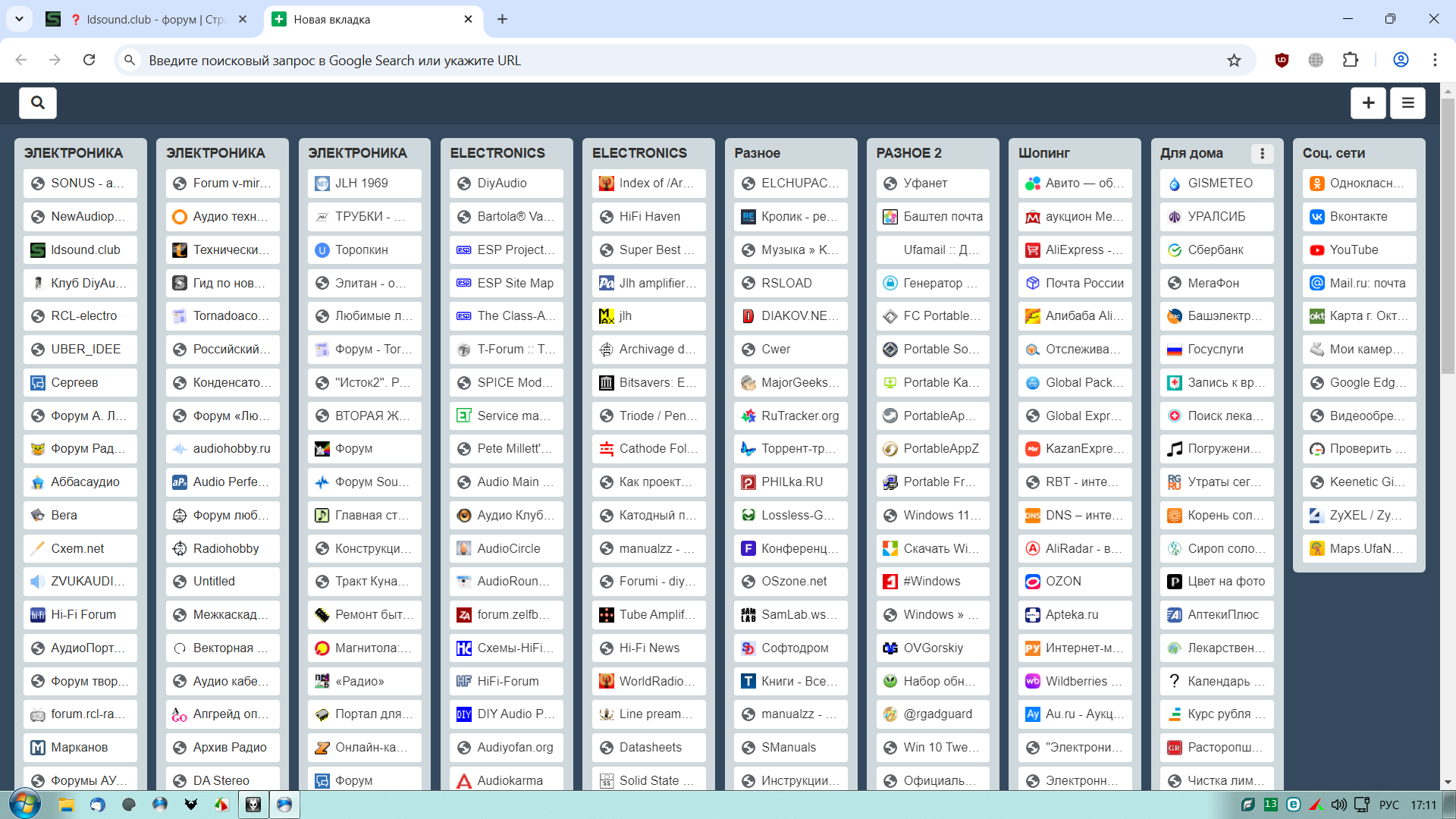The width and height of the screenshot is (1456, 819).
Task: Open the OVGorskiy link
Action: 933,648
